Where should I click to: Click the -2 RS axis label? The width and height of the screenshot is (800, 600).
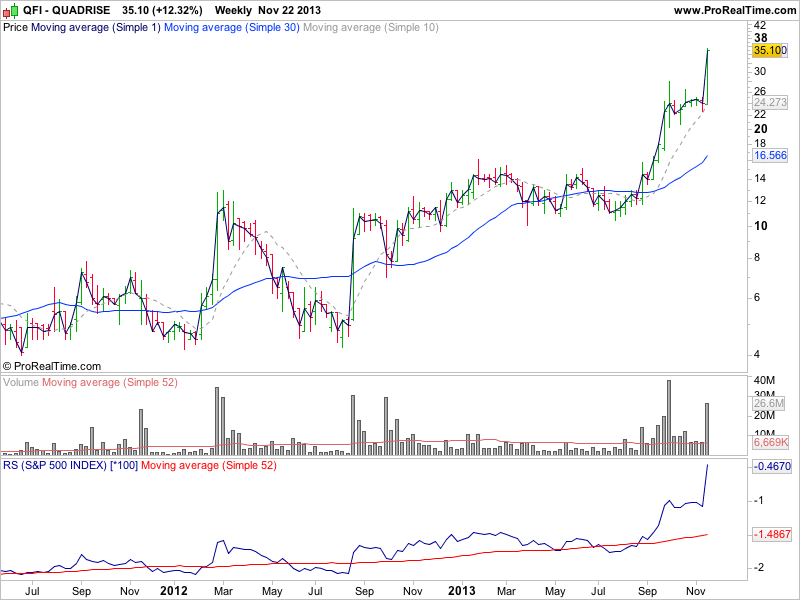(x=759, y=567)
